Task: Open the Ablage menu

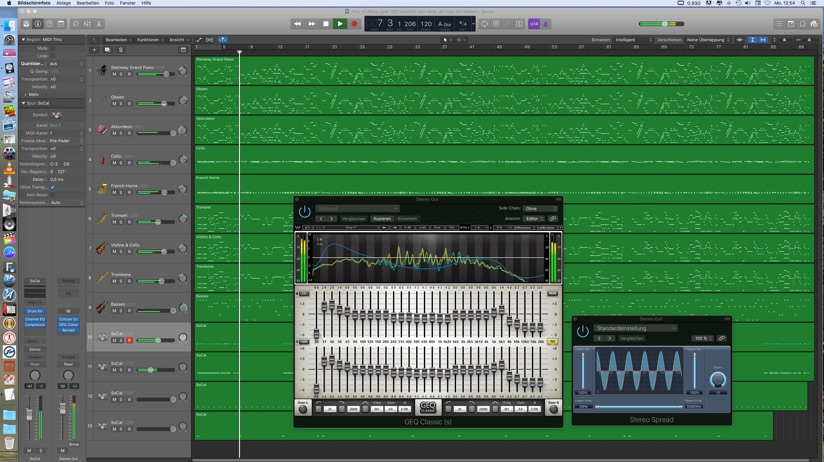Action: [x=63, y=3]
